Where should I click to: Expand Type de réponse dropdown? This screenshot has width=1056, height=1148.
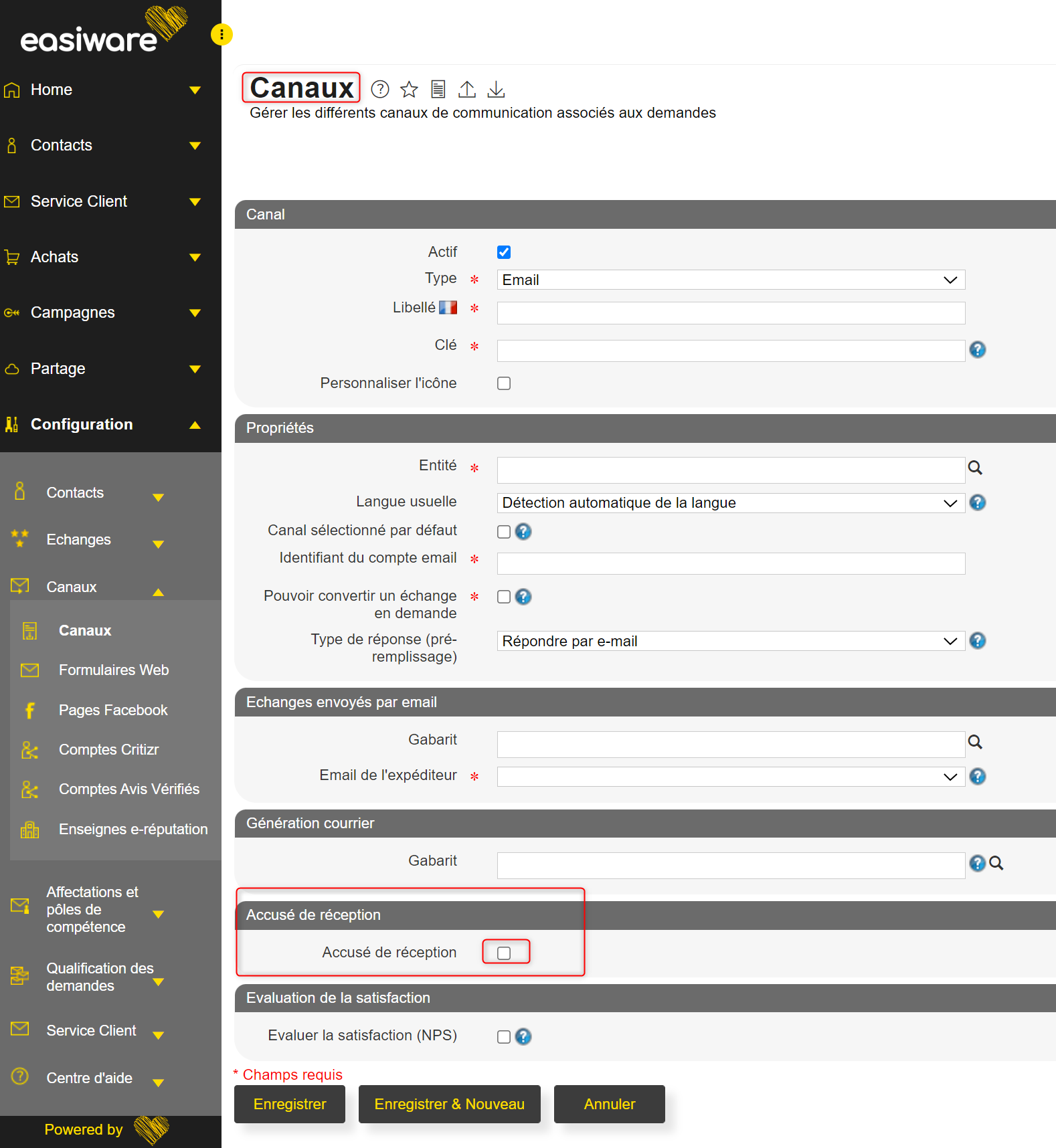(x=730, y=642)
